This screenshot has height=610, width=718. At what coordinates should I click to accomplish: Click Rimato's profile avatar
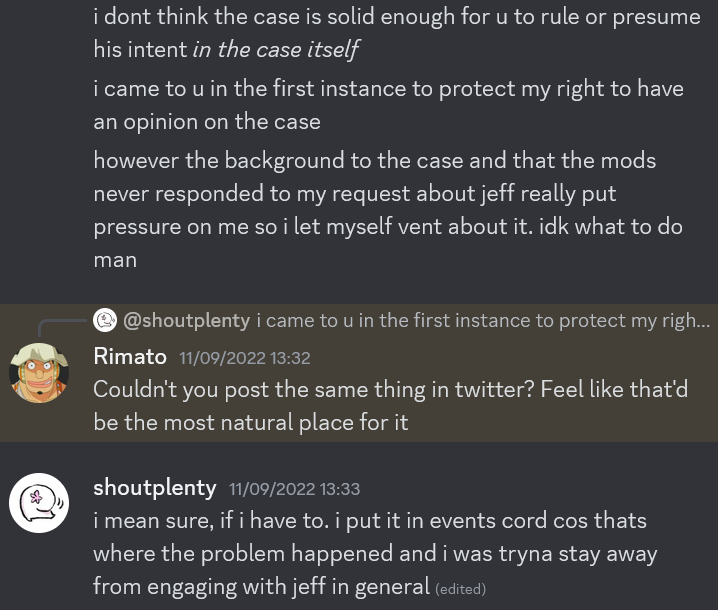click(39, 372)
